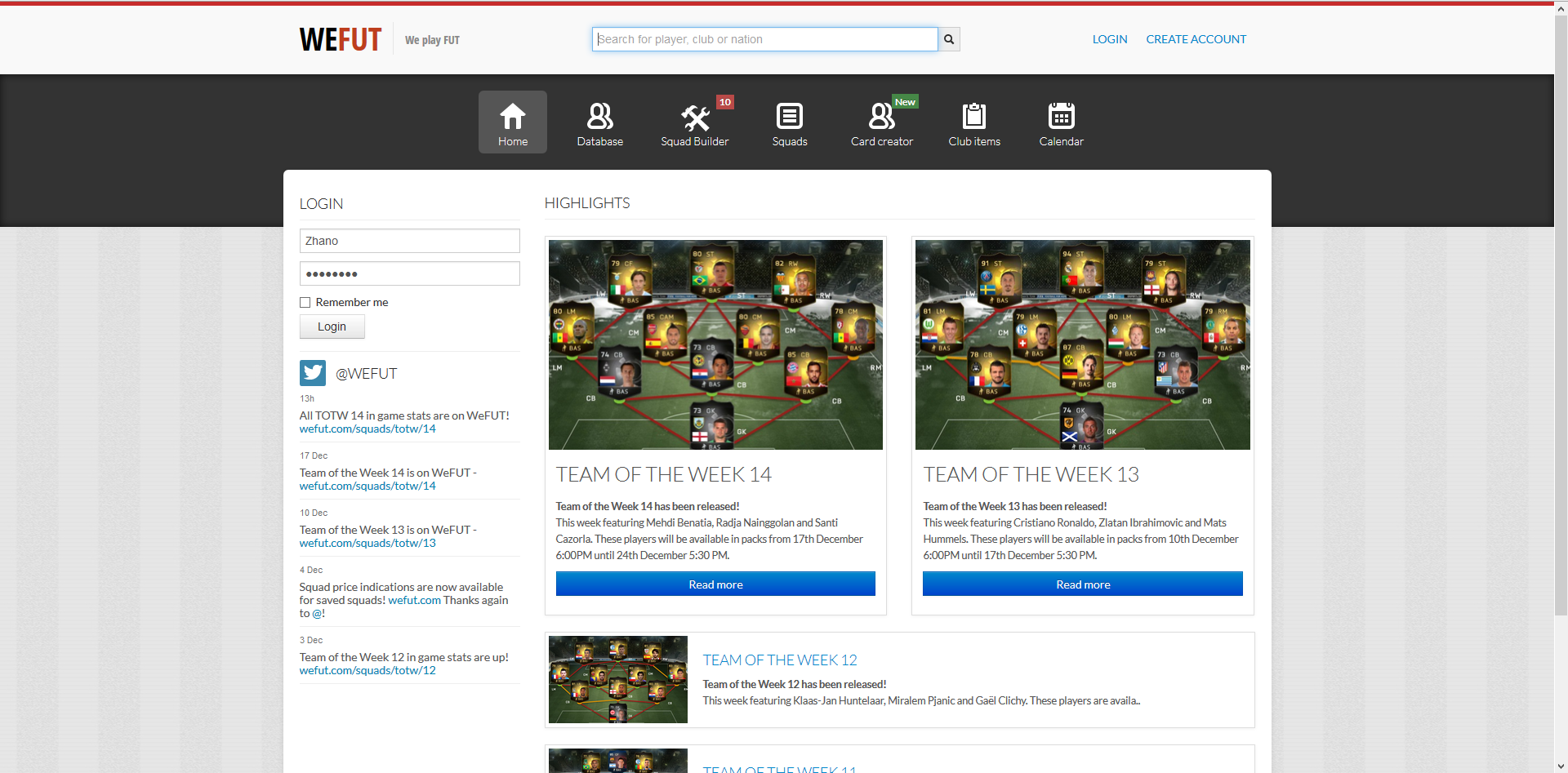Viewport: 1568px width, 773px height.
Task: Click the password field
Action: tap(409, 273)
